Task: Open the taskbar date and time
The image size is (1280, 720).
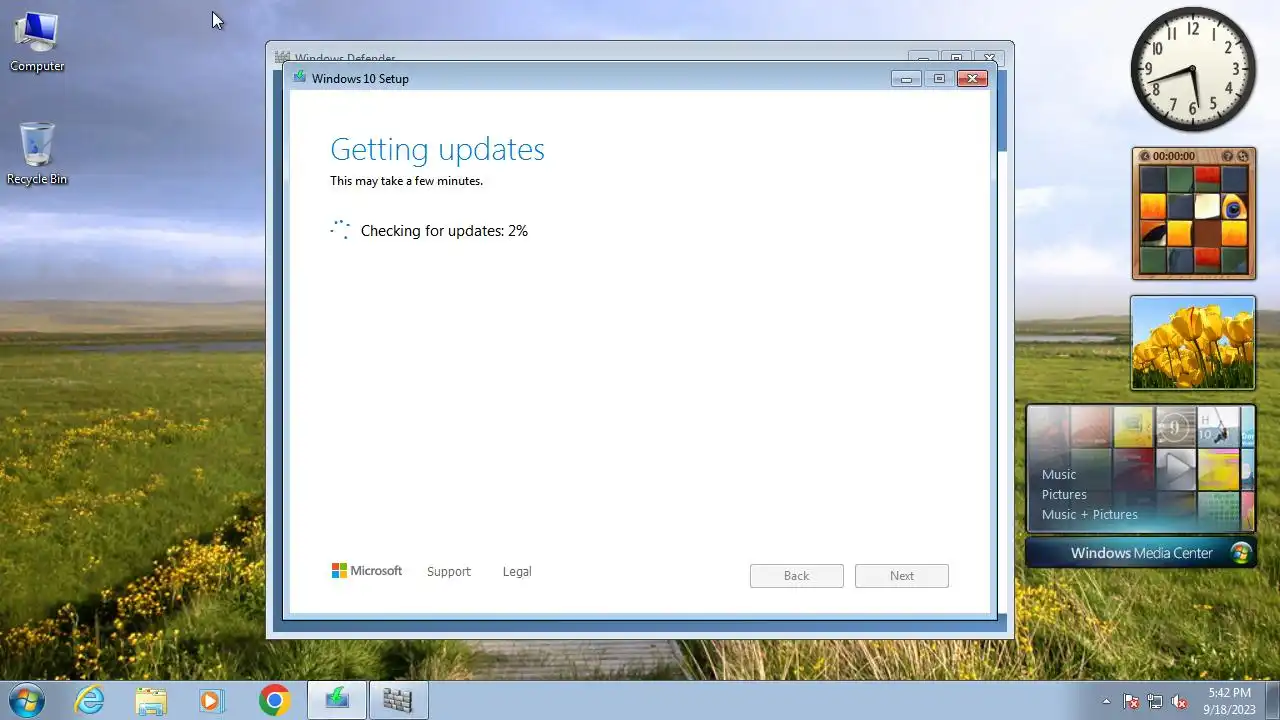Action: click(x=1229, y=700)
